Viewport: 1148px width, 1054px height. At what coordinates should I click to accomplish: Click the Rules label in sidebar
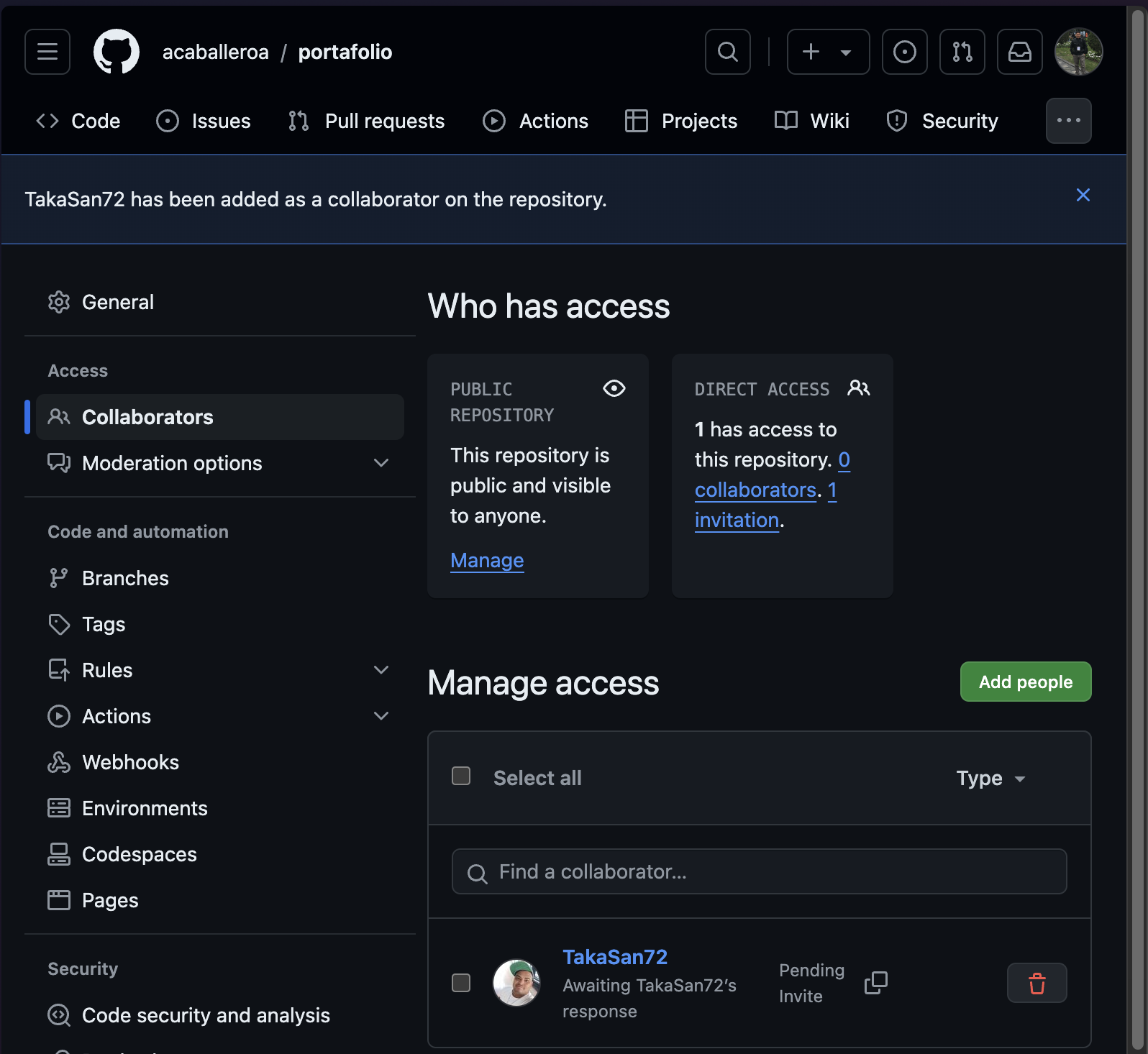pos(107,670)
